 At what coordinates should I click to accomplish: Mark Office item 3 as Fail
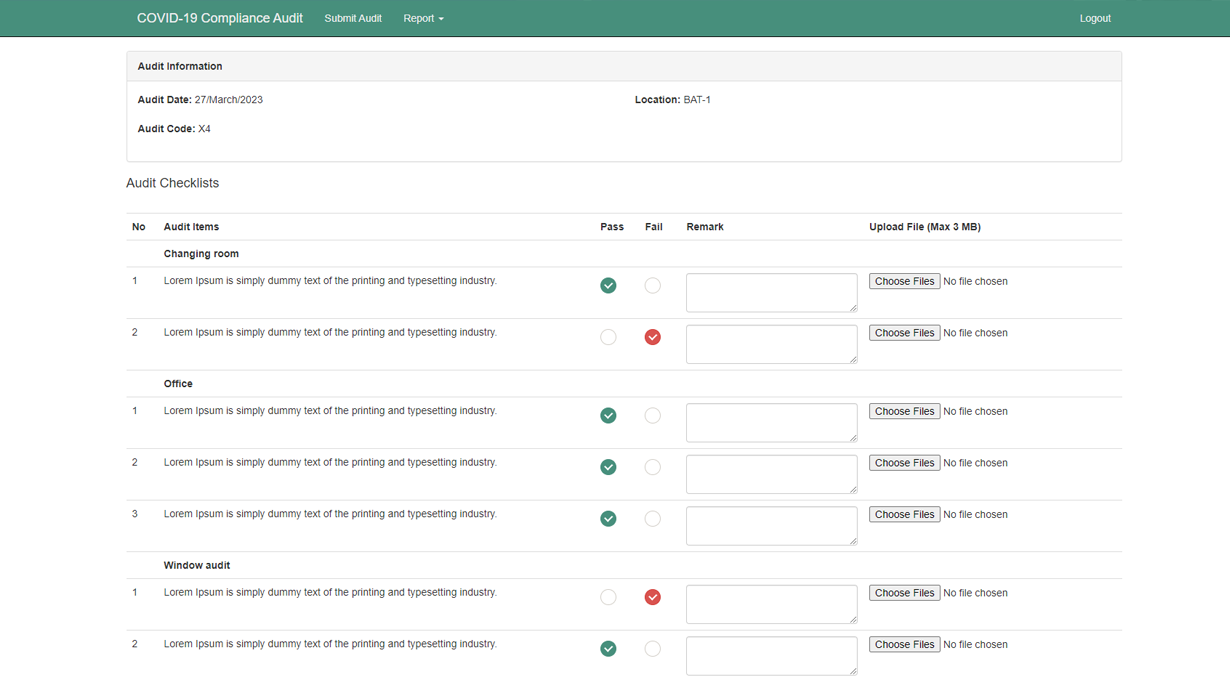(652, 519)
